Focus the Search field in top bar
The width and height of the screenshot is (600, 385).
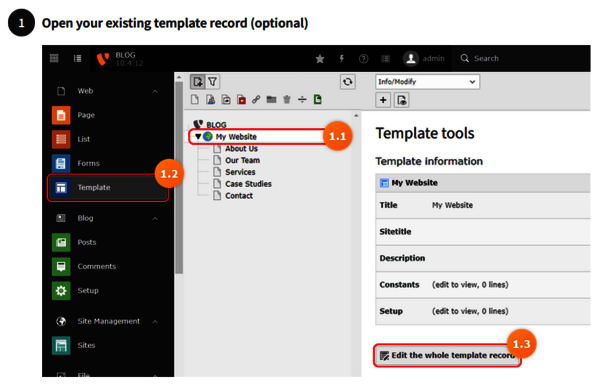point(486,59)
